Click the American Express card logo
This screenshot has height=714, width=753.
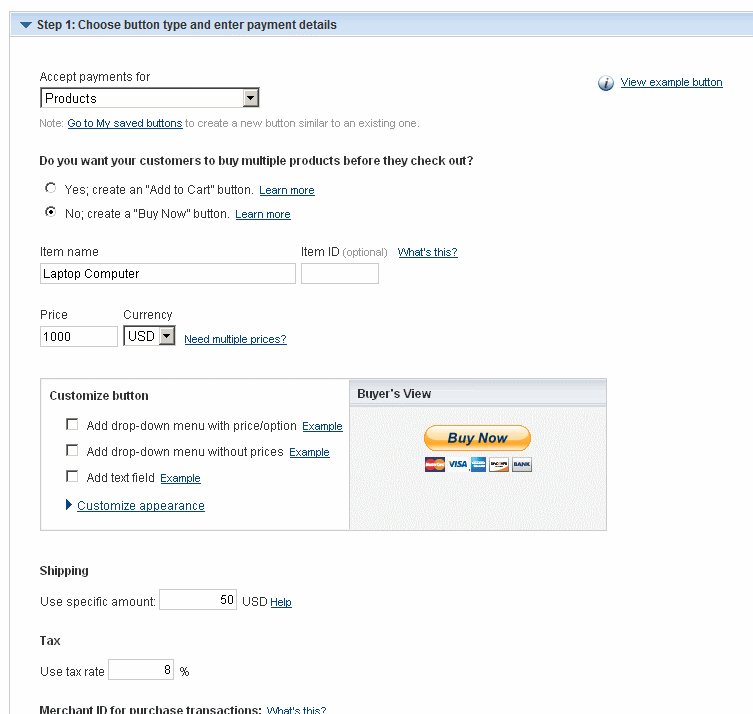click(478, 464)
